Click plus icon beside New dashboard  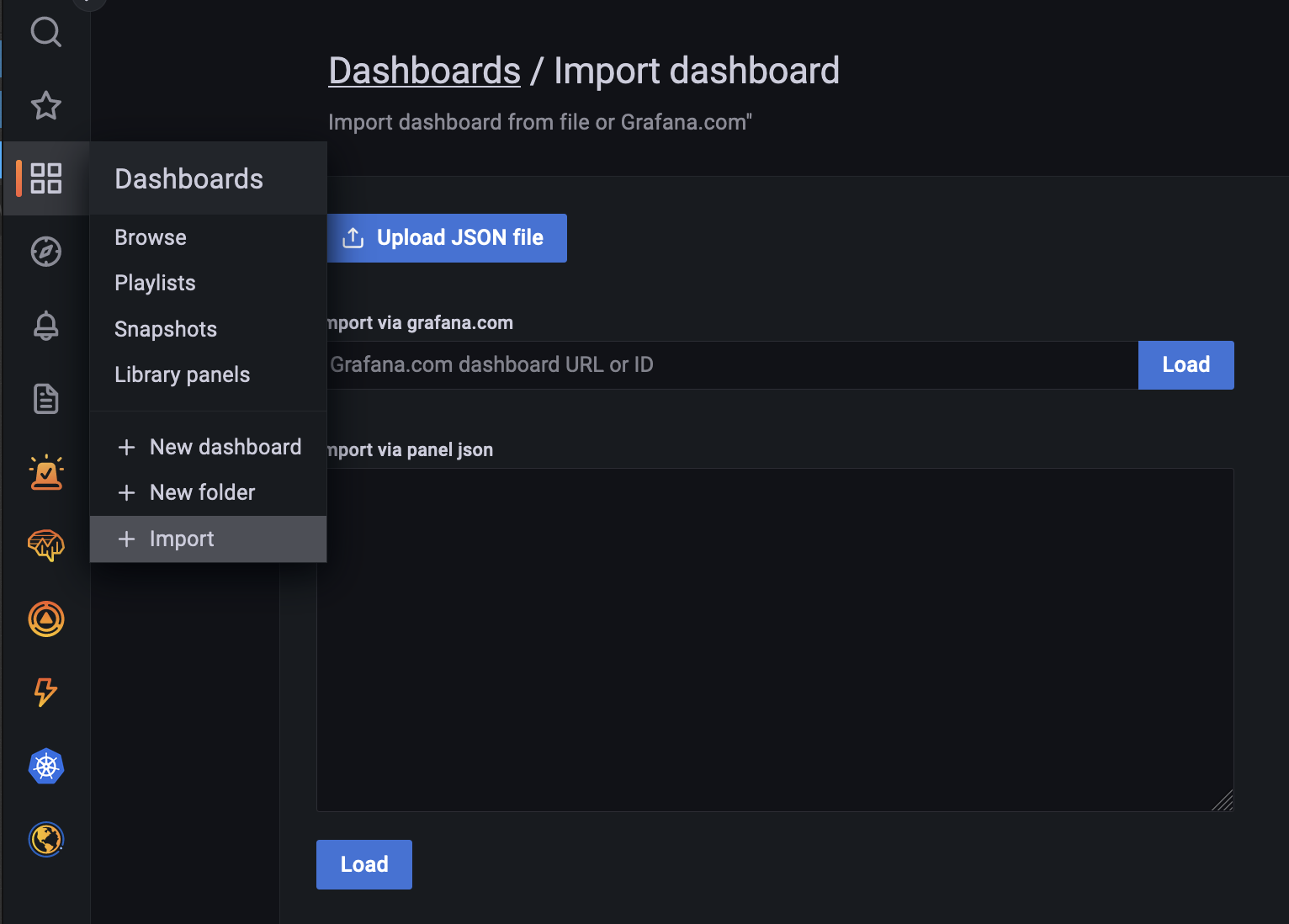(x=126, y=447)
